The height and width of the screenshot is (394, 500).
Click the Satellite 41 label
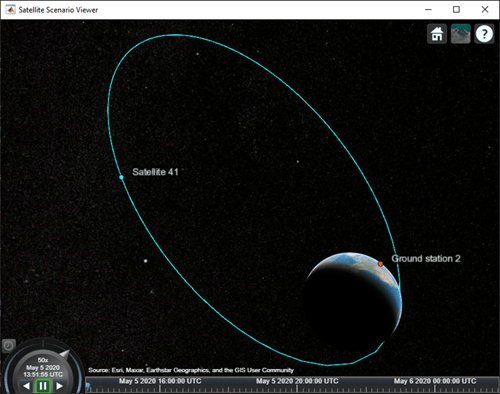(x=155, y=172)
